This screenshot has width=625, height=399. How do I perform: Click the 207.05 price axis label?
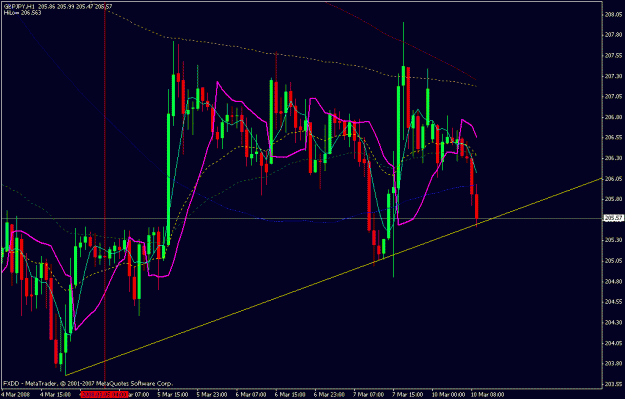(x=613, y=96)
